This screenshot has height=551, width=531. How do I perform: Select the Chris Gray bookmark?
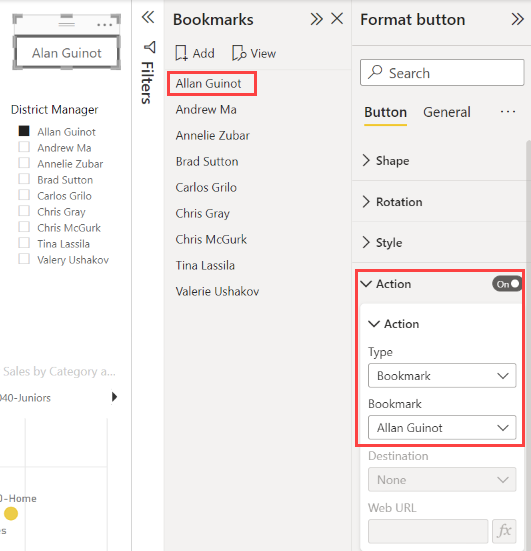pos(203,214)
